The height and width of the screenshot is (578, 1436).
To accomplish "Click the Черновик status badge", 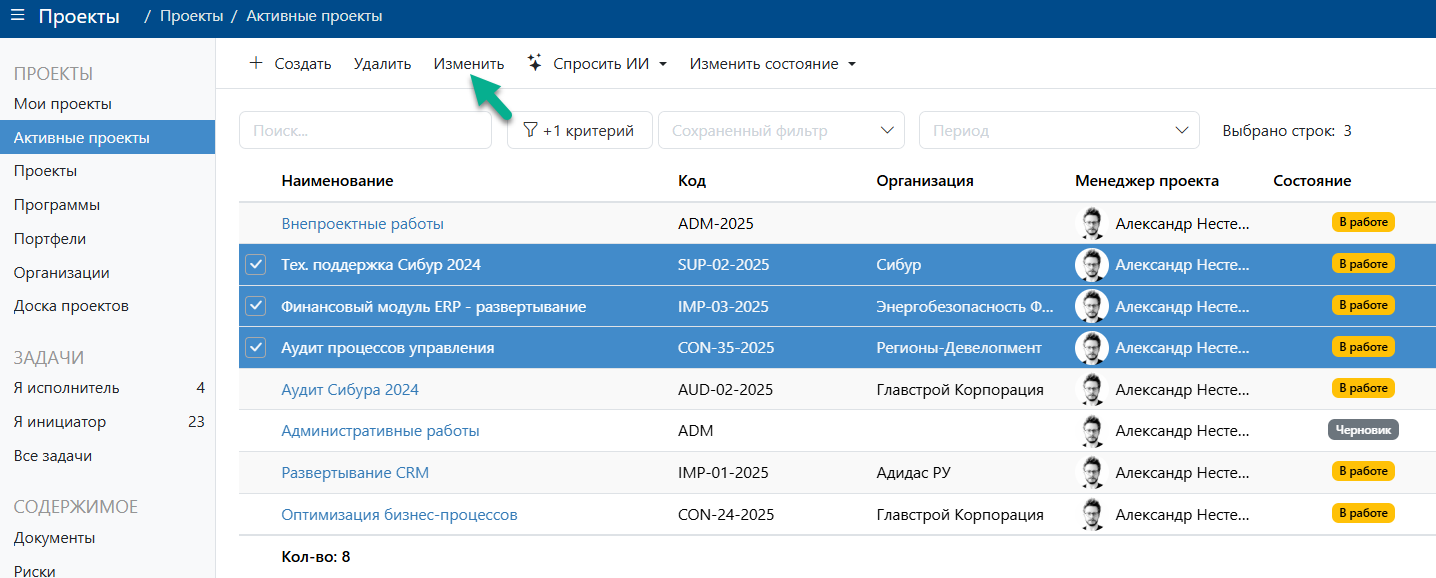I will tap(1364, 429).
